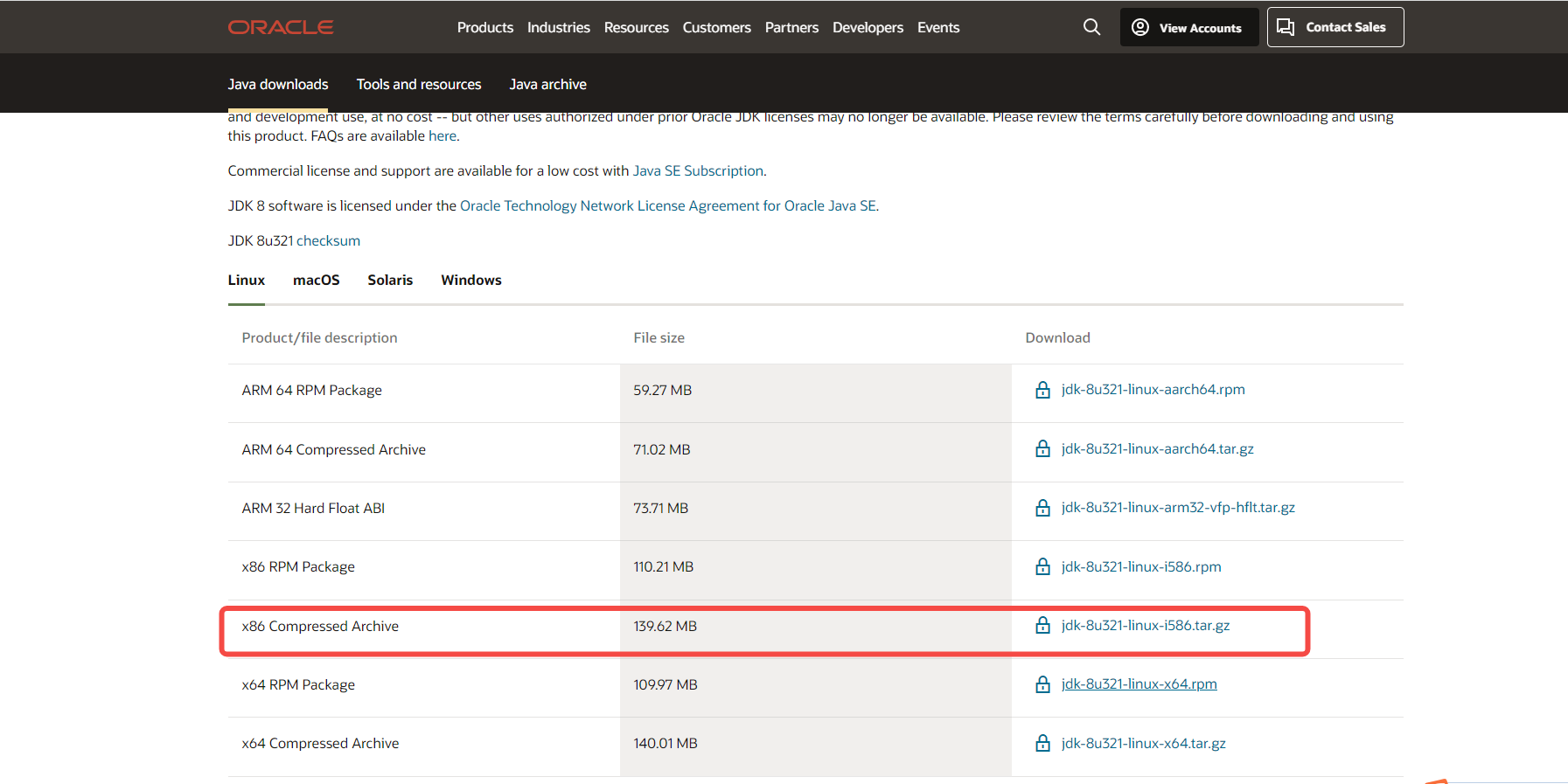Open the Customers menu
The image size is (1568, 784).
click(x=717, y=27)
